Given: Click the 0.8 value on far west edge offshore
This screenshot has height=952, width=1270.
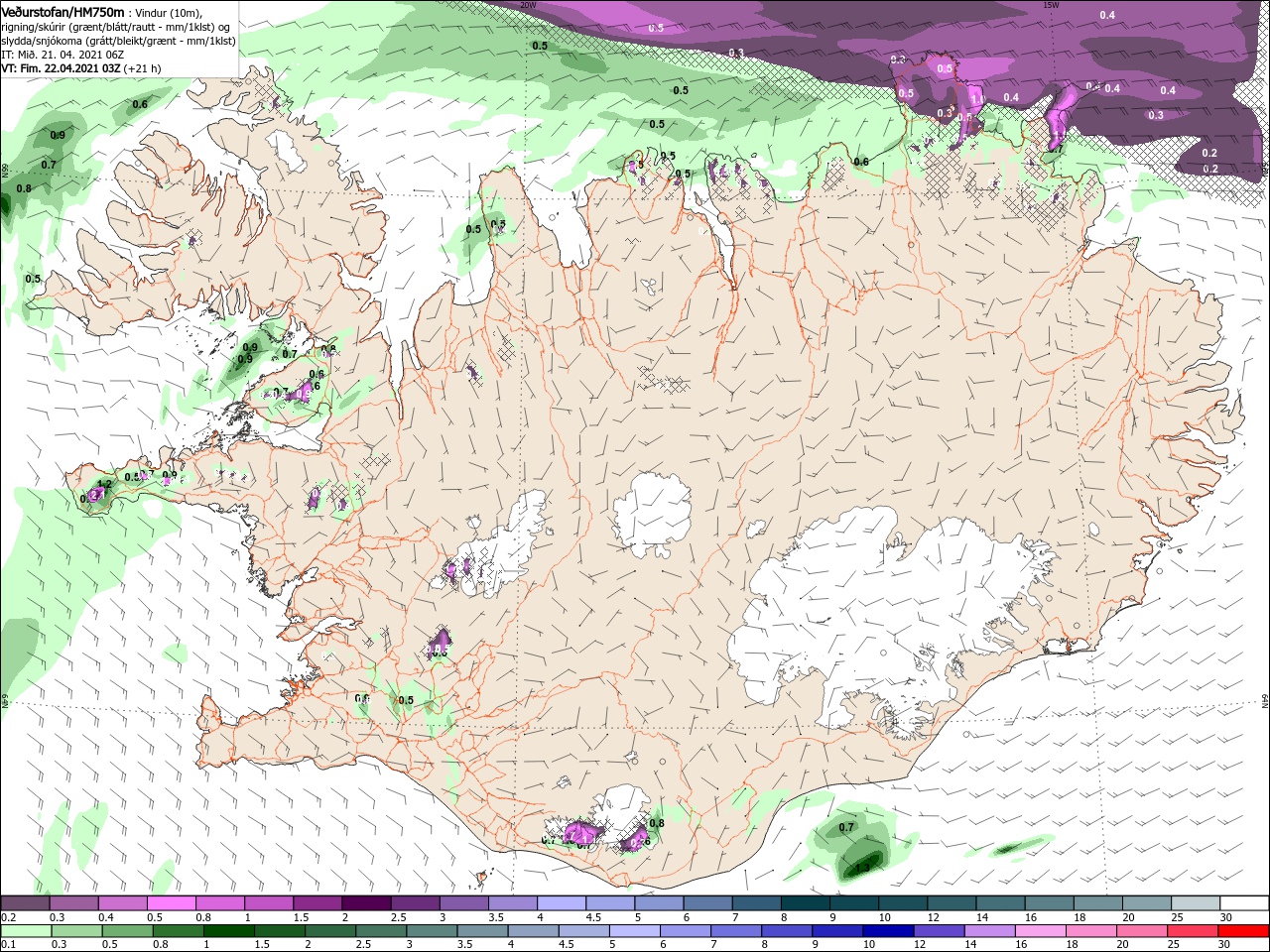Looking at the screenshot, I should point(24,188).
